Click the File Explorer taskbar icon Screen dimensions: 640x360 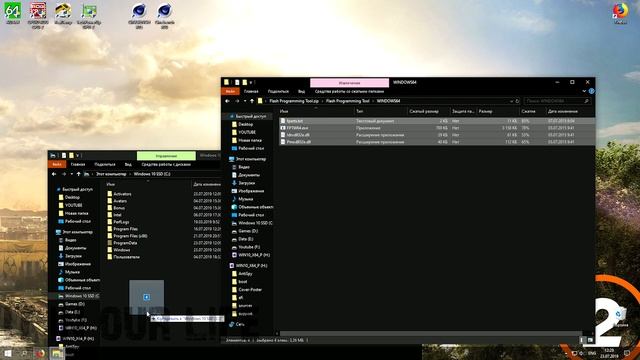coord(56,353)
